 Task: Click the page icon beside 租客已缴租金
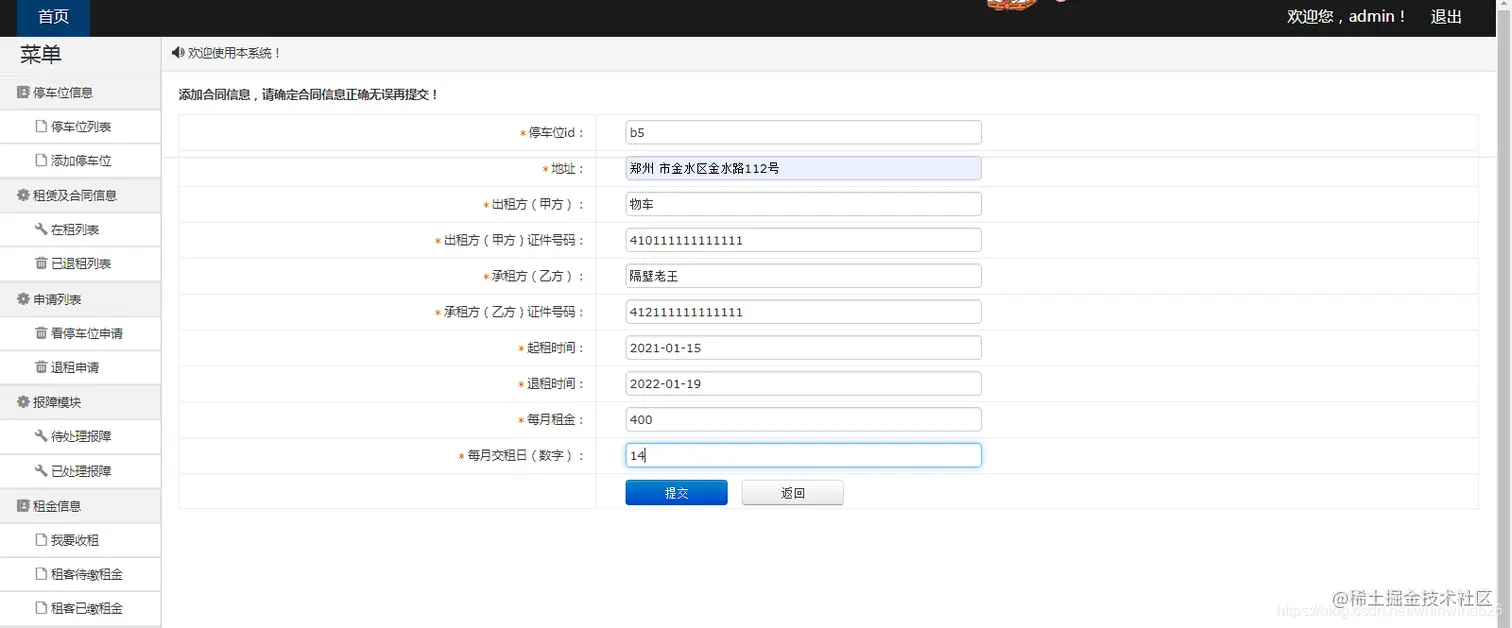tap(41, 609)
